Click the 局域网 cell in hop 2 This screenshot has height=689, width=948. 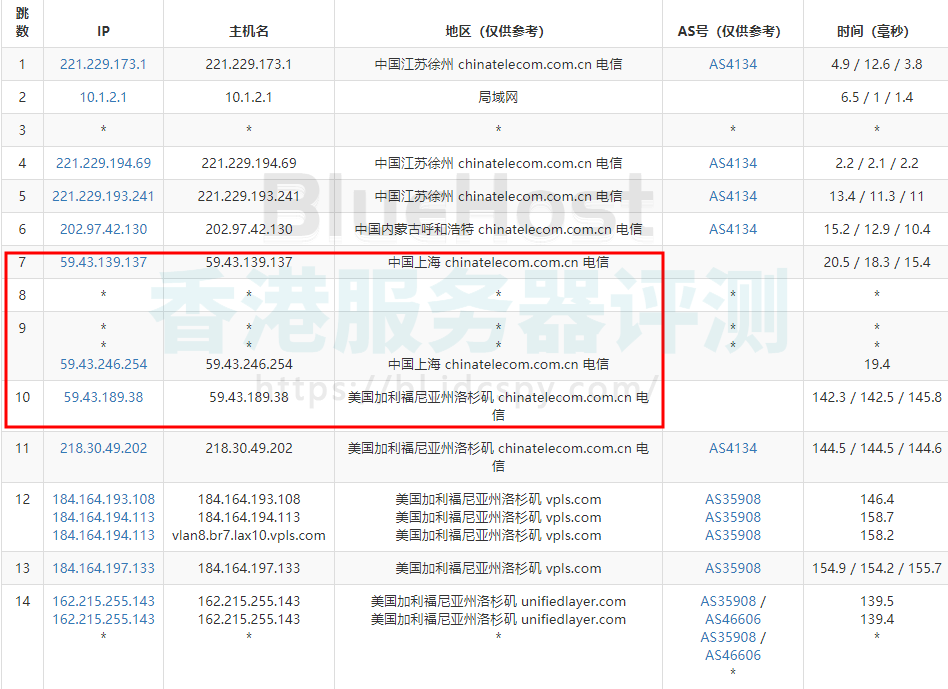pos(498,97)
